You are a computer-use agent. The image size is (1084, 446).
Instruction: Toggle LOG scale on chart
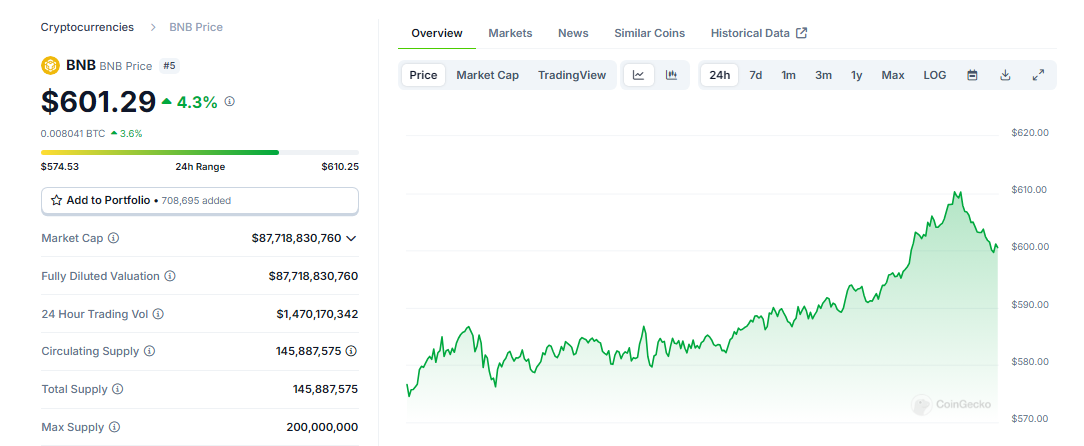pos(934,75)
